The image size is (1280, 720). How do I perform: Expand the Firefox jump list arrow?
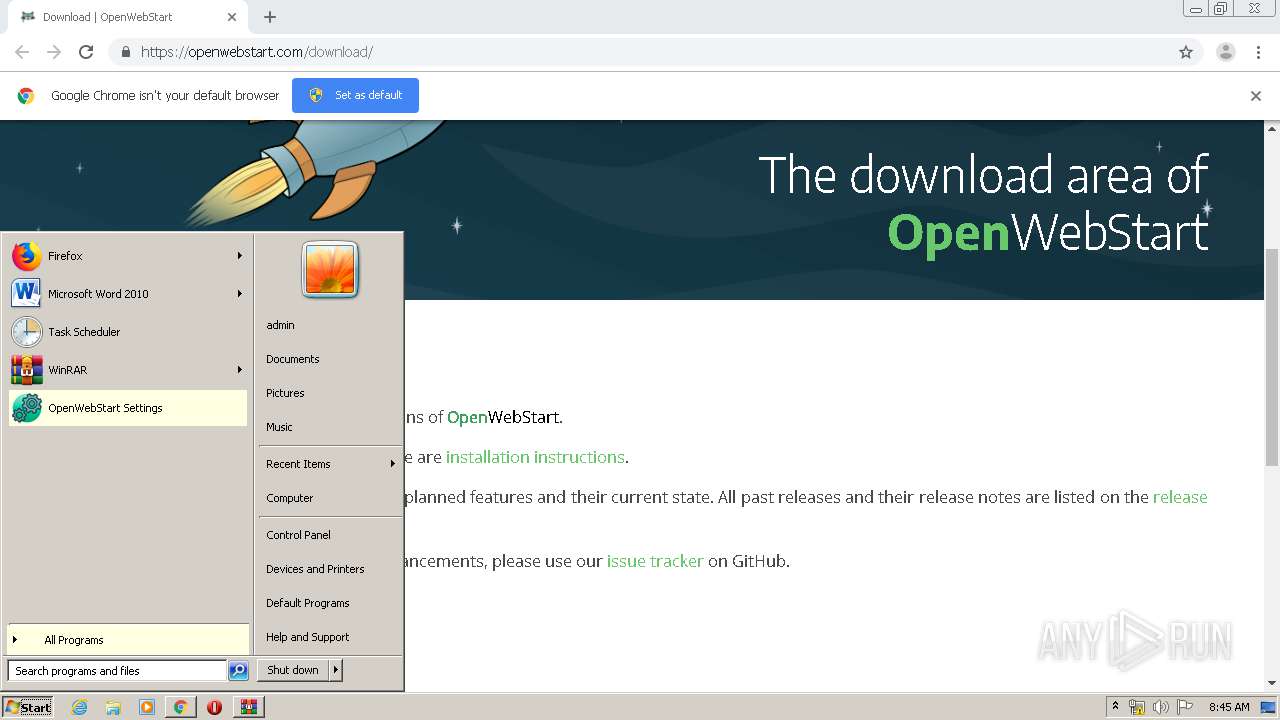(x=240, y=256)
